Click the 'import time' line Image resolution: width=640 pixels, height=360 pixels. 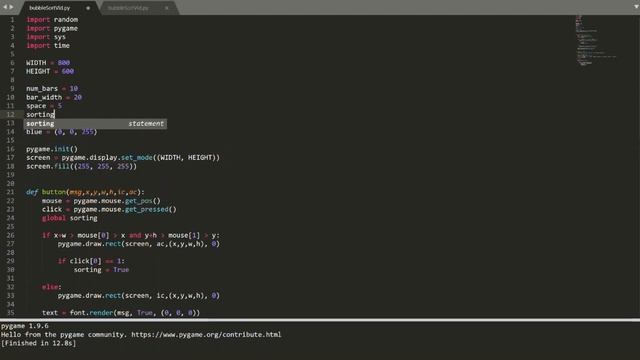tap(48, 45)
